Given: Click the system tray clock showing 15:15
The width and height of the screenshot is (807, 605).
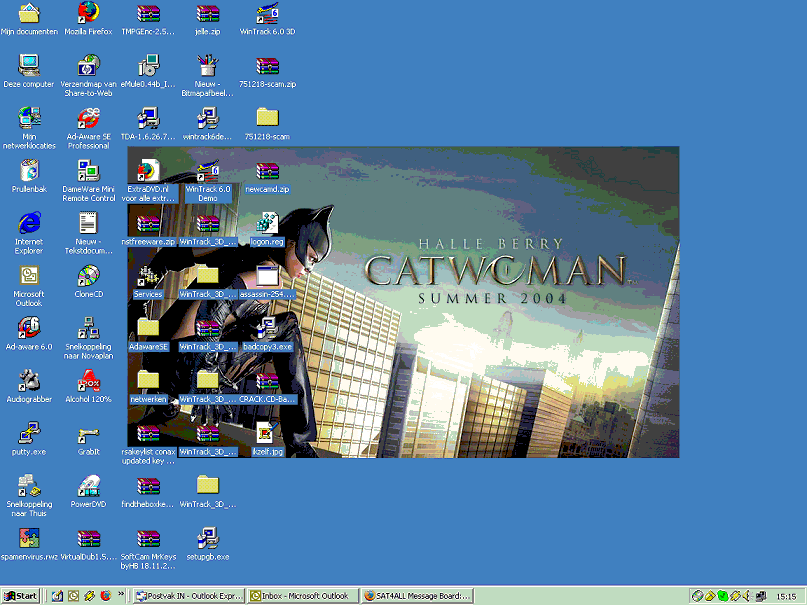Looking at the screenshot, I should pyautogui.click(x=786, y=596).
